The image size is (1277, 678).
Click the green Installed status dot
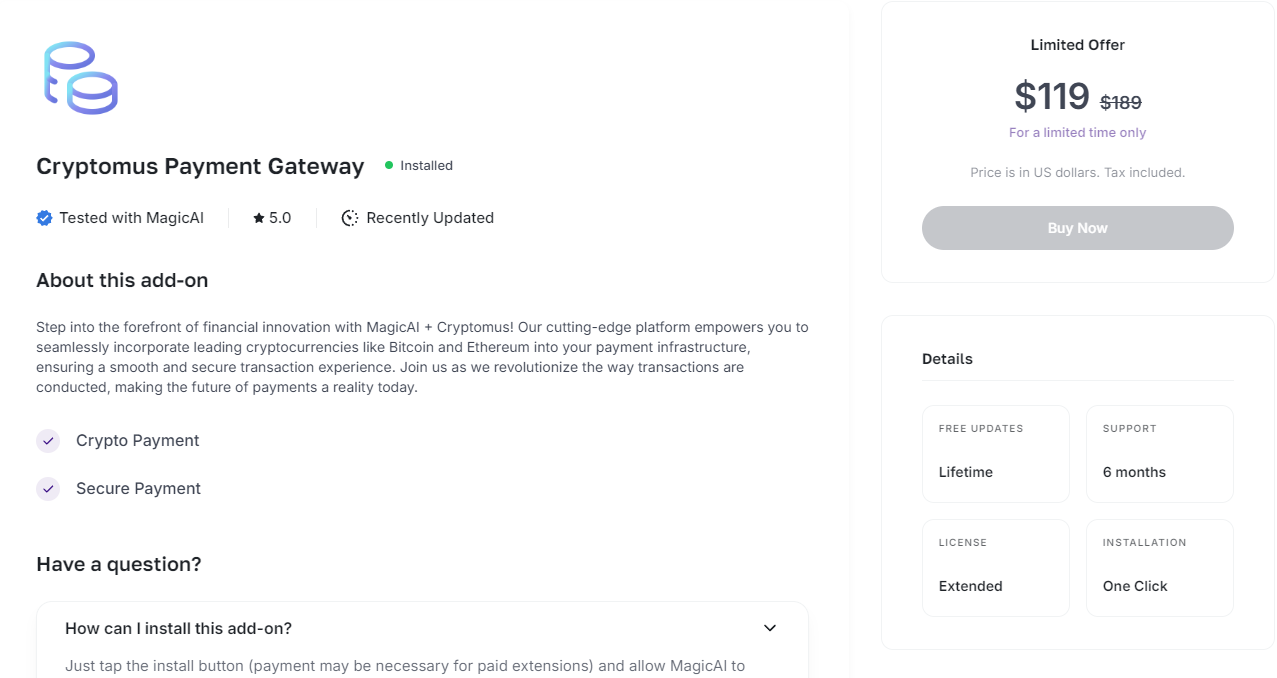[x=389, y=166]
